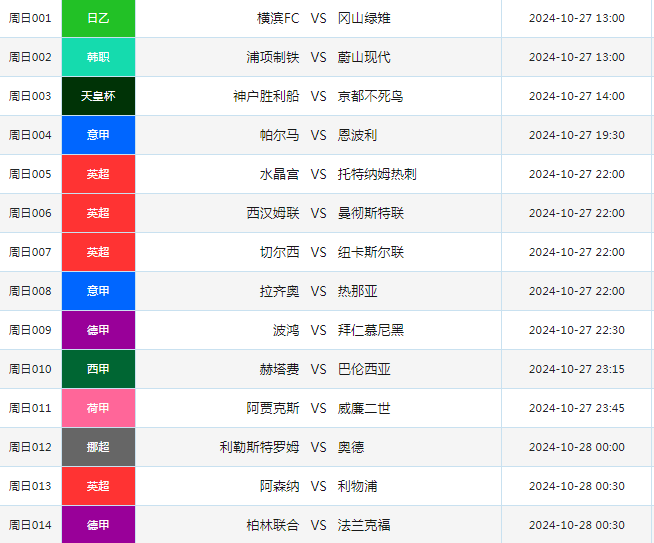Screen dimensions: 654x543
Task: Click the 意甲 badge in row 周日004
Action: pos(98,135)
